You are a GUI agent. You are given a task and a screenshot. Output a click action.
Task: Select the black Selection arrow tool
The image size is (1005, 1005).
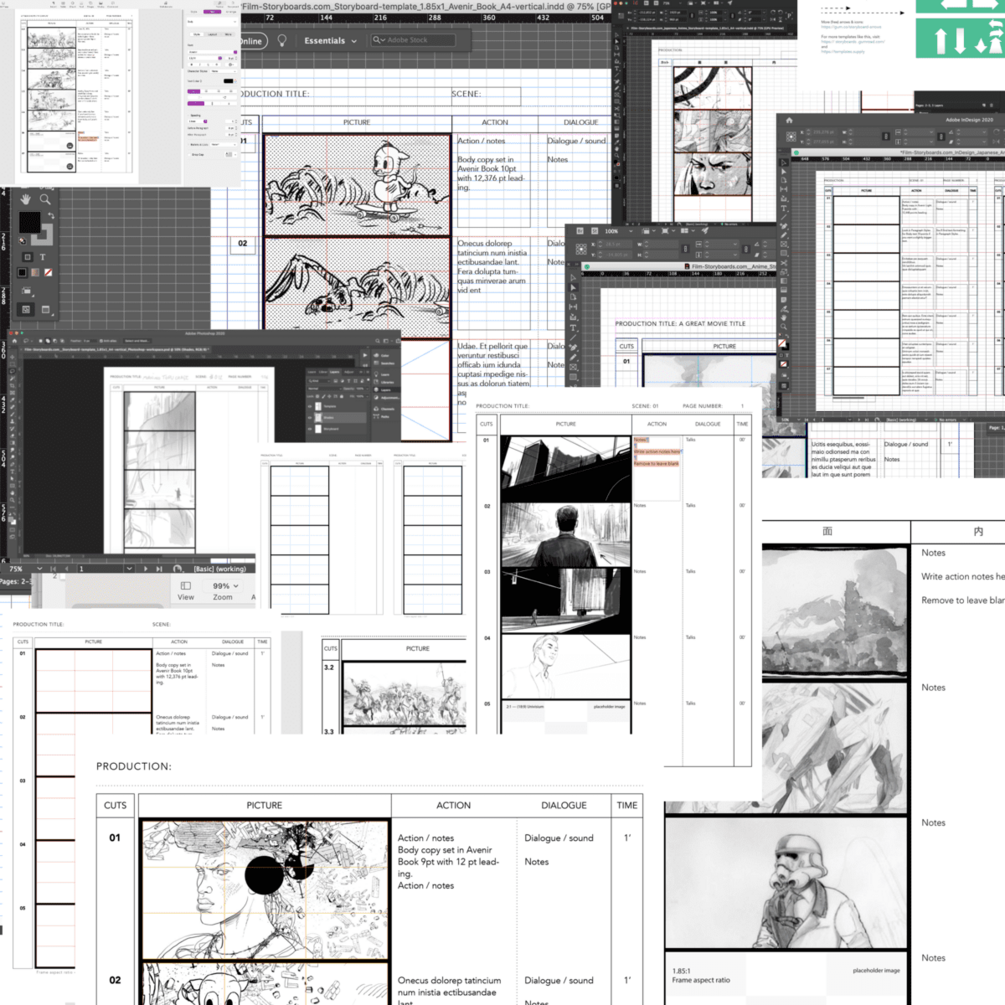coord(573,287)
